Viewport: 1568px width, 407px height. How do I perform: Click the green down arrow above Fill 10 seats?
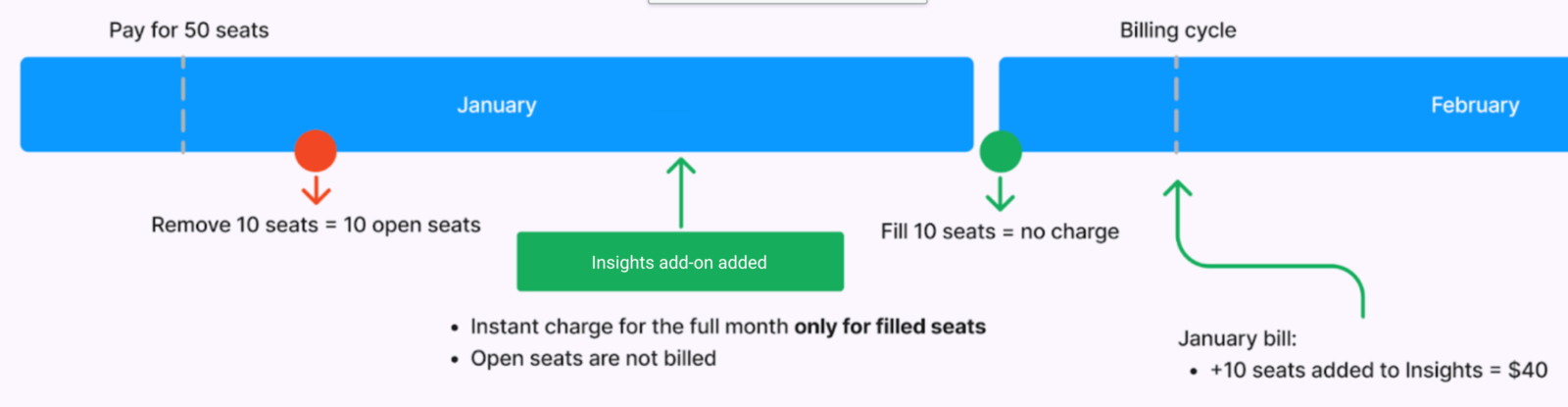tap(1001, 193)
